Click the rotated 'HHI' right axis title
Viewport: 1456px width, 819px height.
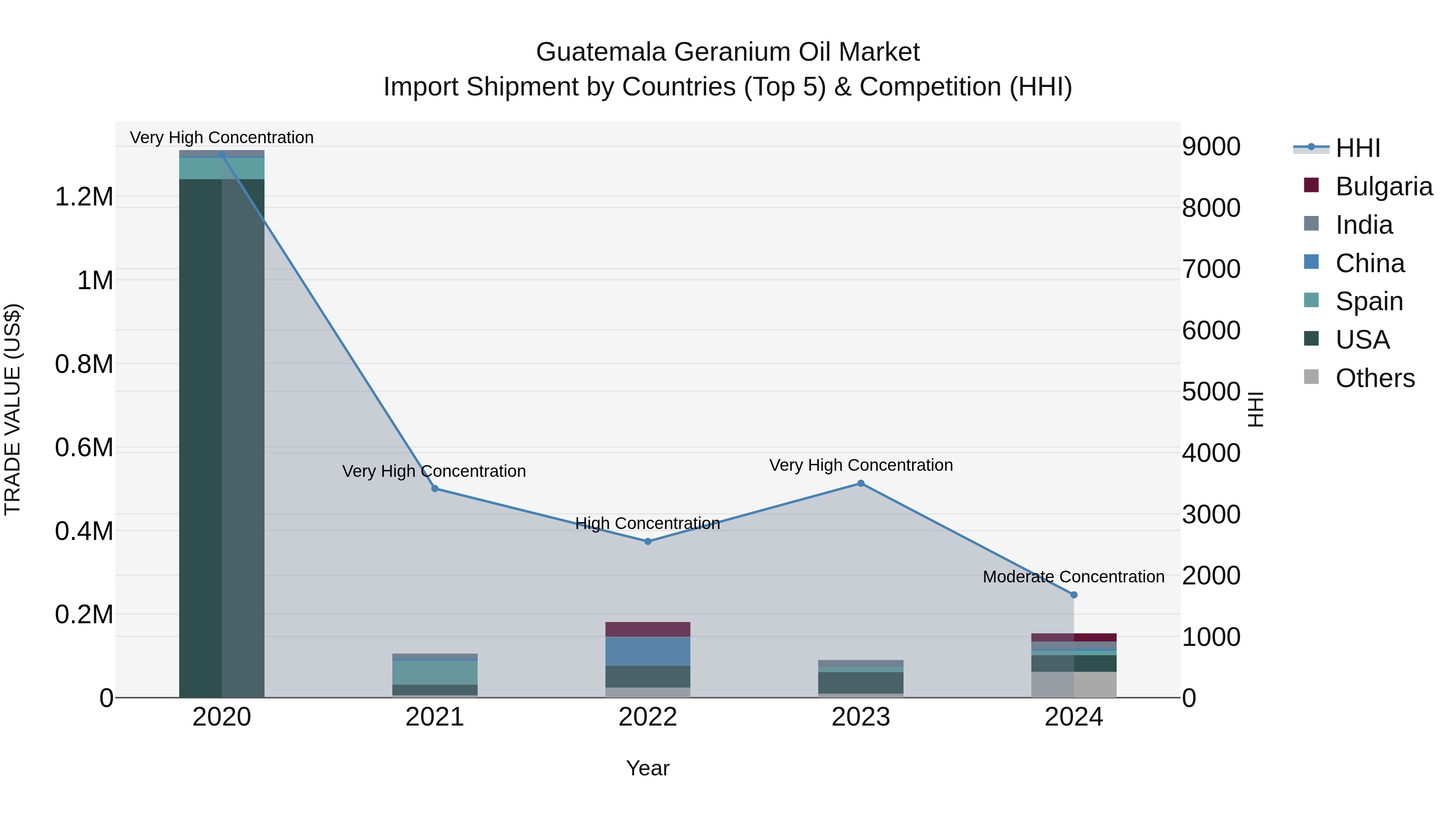[1255, 409]
